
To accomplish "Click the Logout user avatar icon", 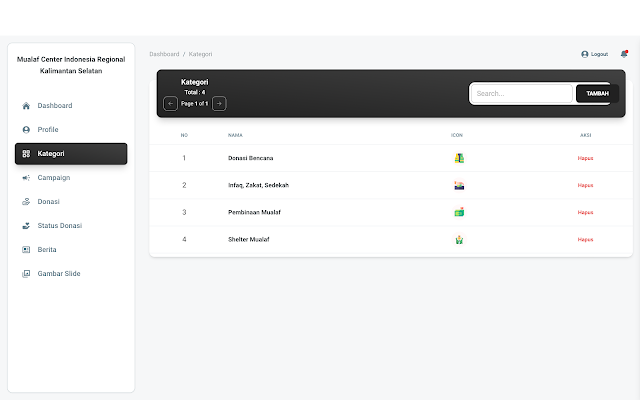I will tap(584, 54).
